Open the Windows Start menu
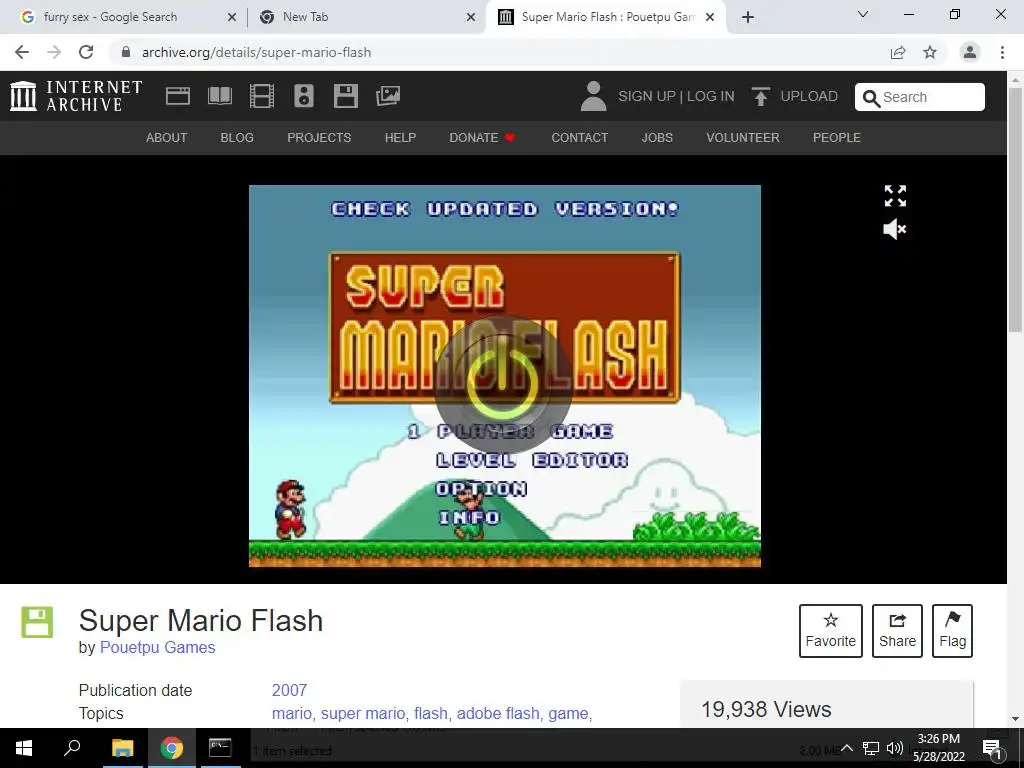1024x768 pixels. tap(24, 748)
